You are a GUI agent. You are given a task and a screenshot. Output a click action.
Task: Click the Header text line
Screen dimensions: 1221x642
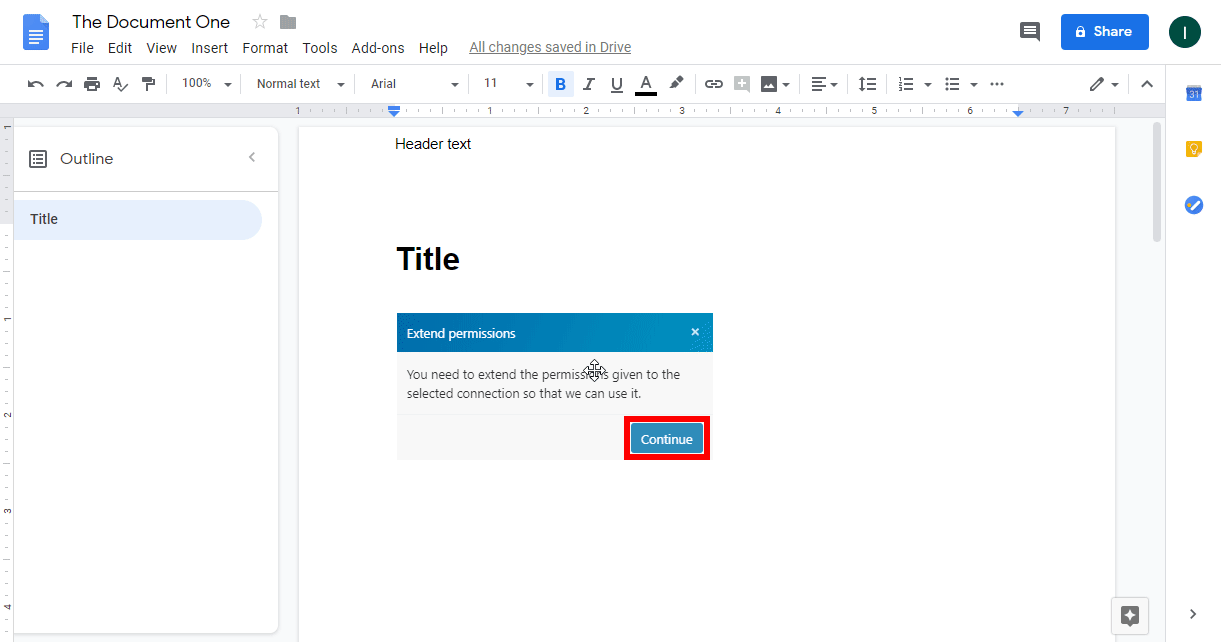[433, 144]
